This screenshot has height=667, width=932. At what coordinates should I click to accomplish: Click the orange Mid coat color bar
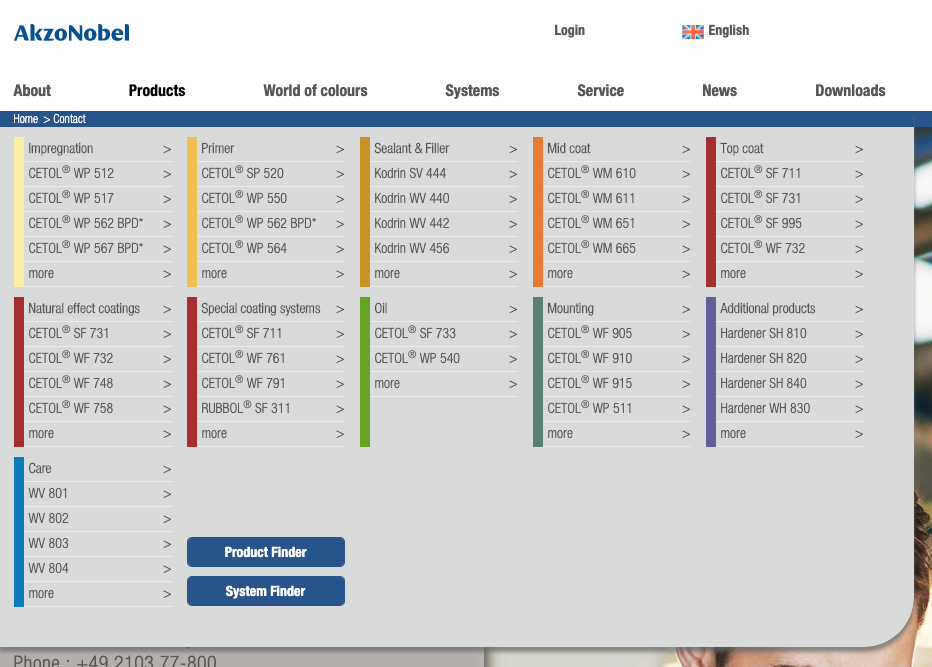538,211
